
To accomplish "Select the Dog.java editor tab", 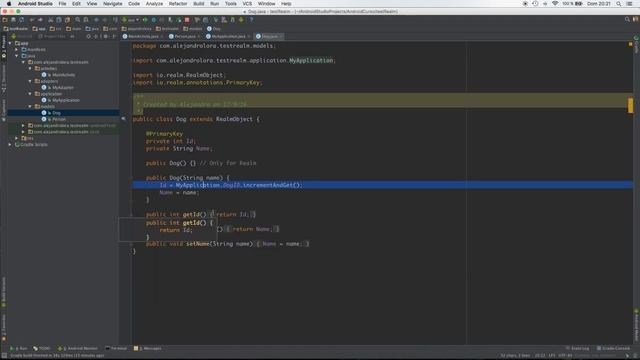I will pos(269,36).
